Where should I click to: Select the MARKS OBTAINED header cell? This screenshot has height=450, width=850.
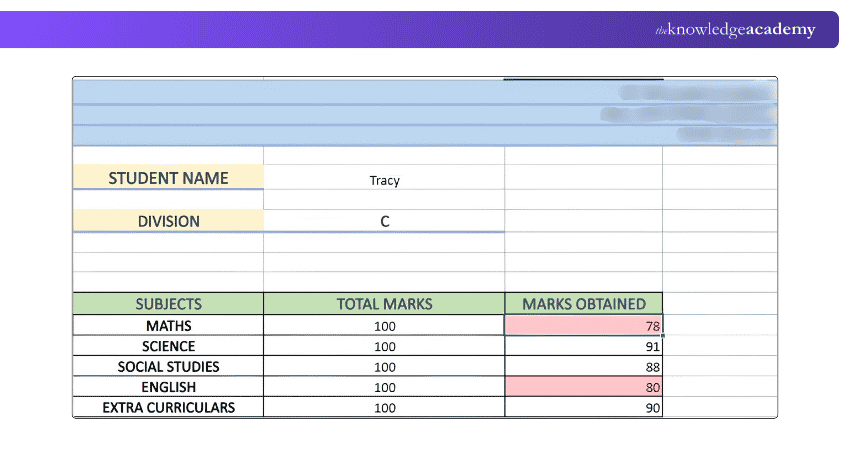click(x=583, y=304)
